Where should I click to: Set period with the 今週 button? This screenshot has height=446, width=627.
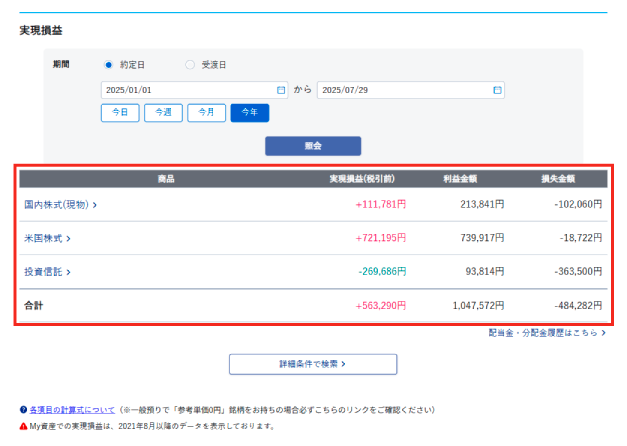click(x=163, y=113)
